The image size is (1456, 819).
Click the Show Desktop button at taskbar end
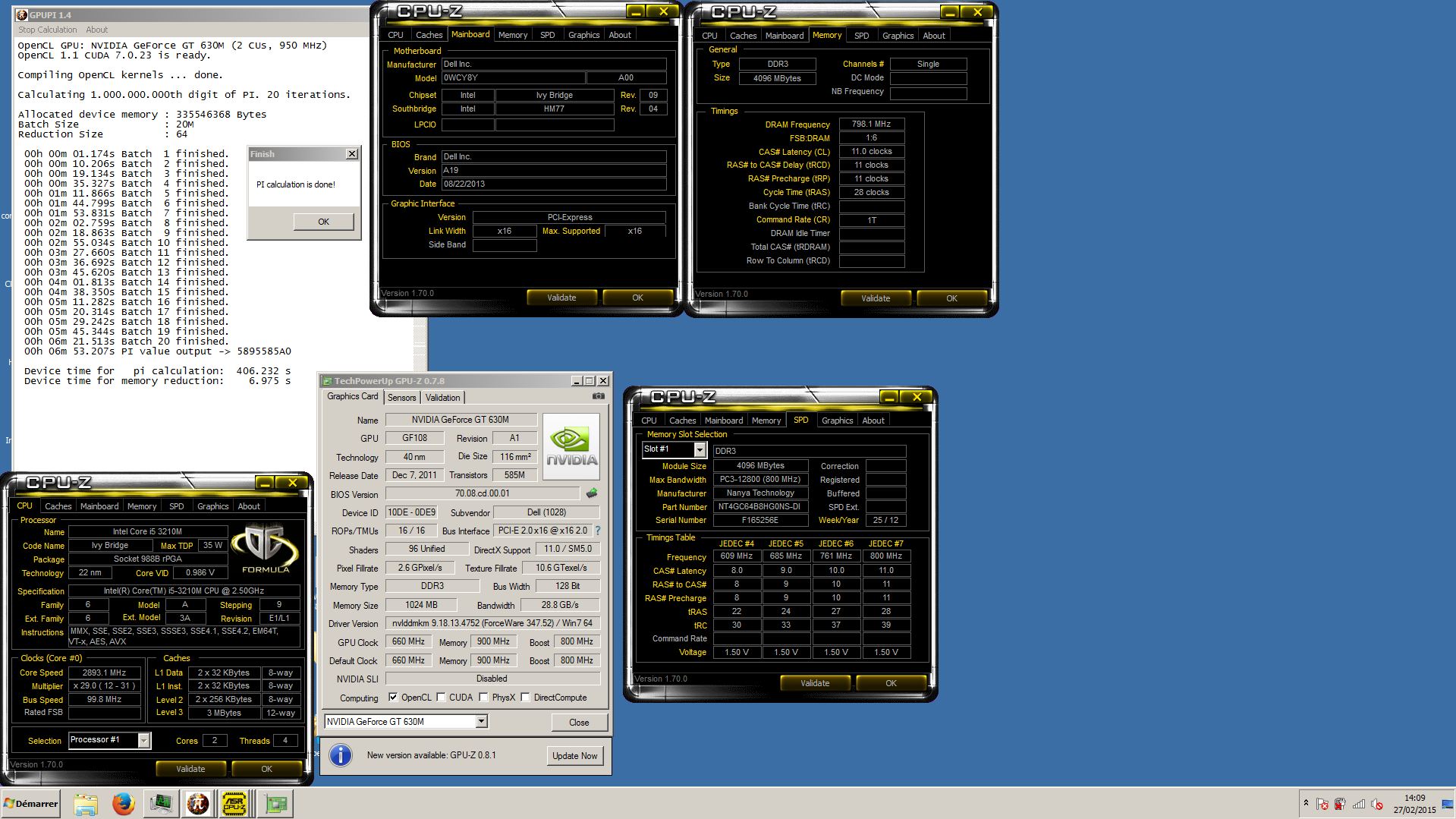(1449, 804)
